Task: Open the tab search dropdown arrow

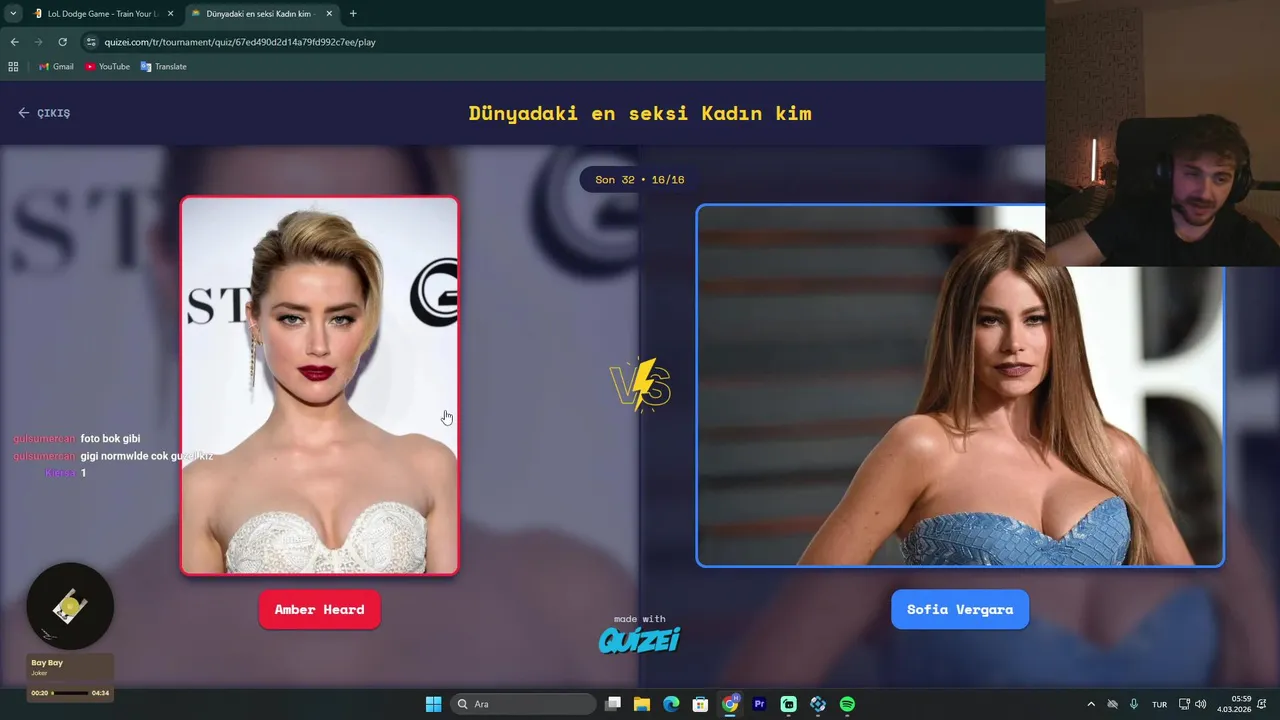Action: pos(13,14)
